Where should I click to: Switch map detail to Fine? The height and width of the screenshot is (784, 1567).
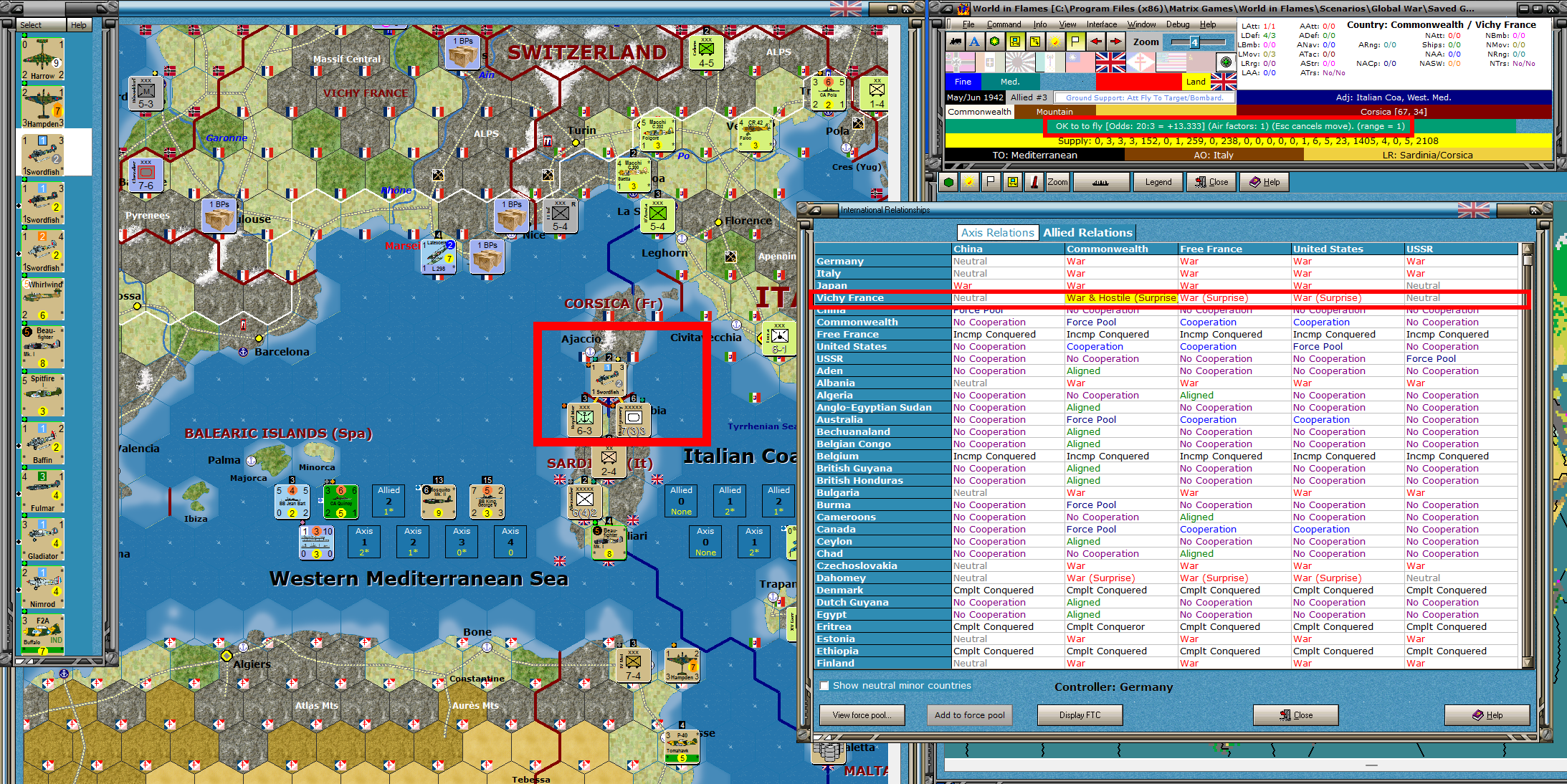tap(963, 82)
